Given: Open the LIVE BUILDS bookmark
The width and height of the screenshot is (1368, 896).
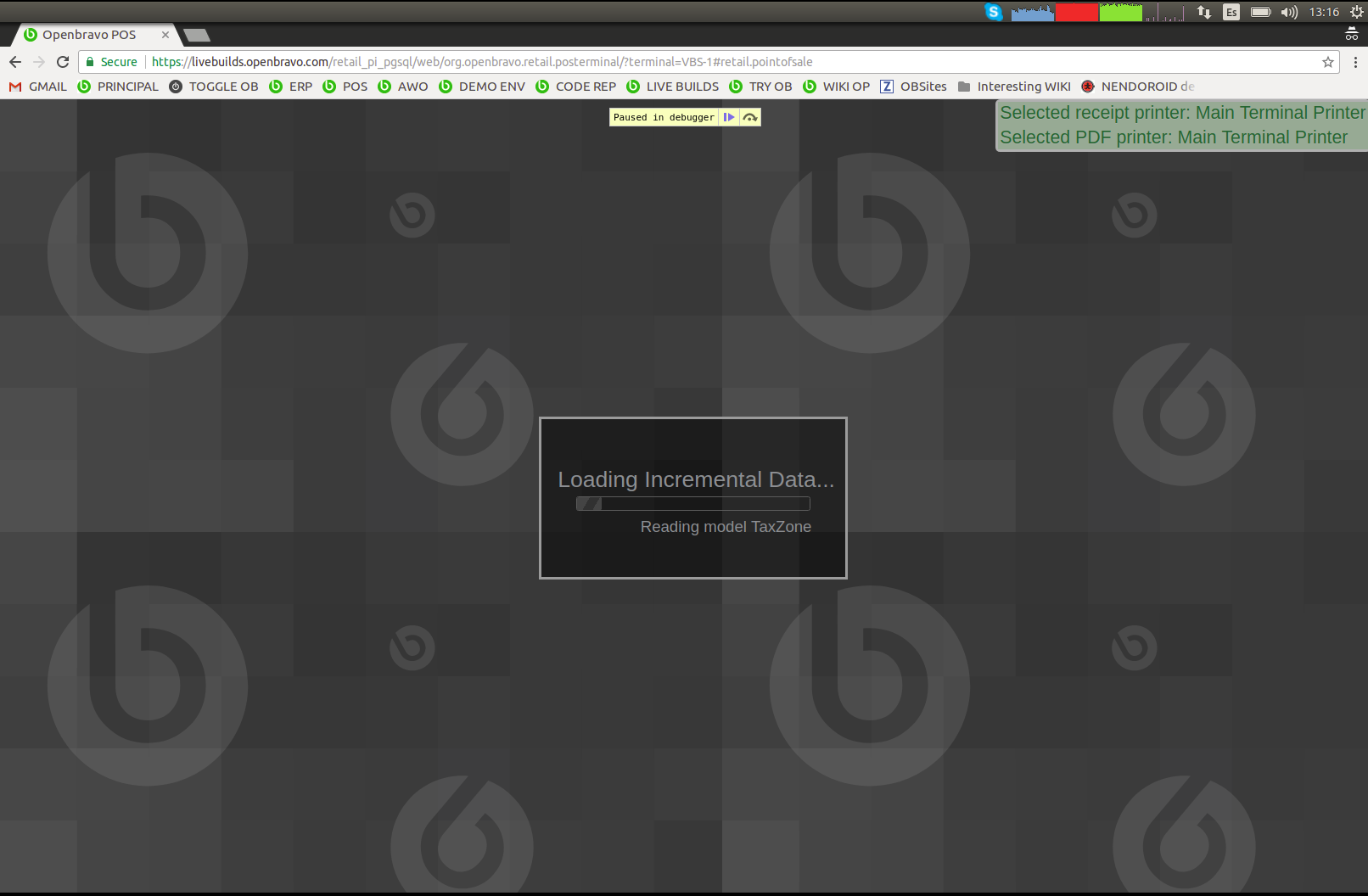Looking at the screenshot, I should pyautogui.click(x=672, y=87).
